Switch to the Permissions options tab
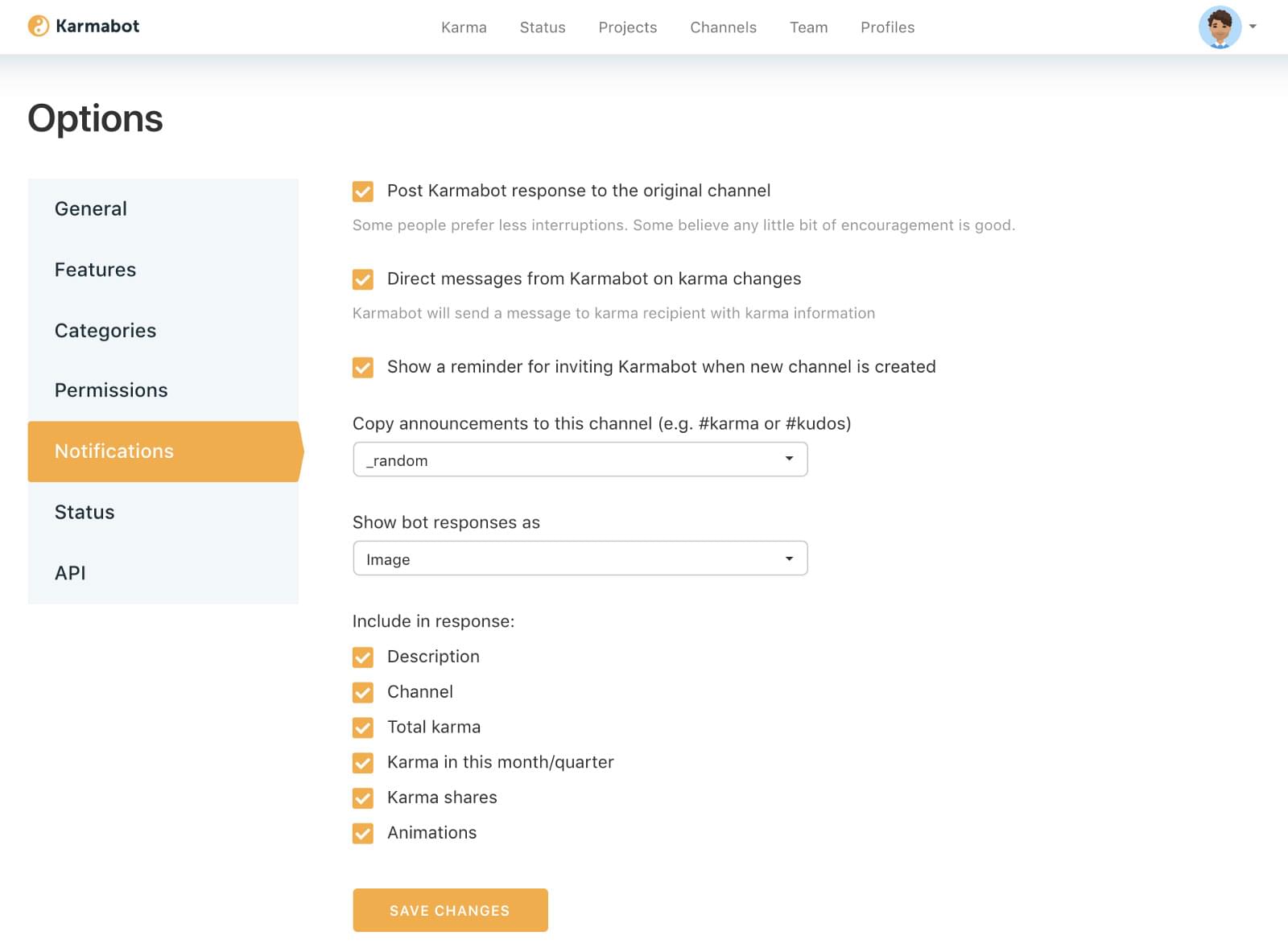This screenshot has height=944, width=1288. 111,390
